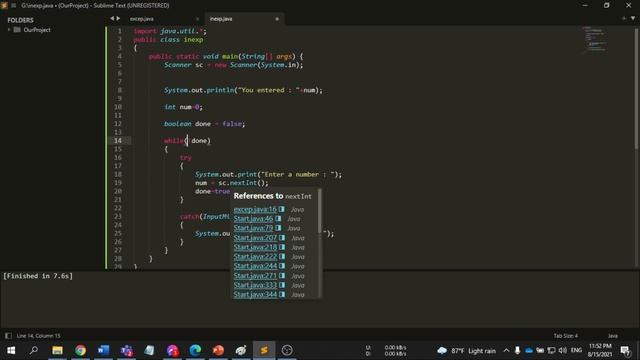Select the OurProject folder
Viewport: 640px width, 360px height.
(x=37, y=30)
